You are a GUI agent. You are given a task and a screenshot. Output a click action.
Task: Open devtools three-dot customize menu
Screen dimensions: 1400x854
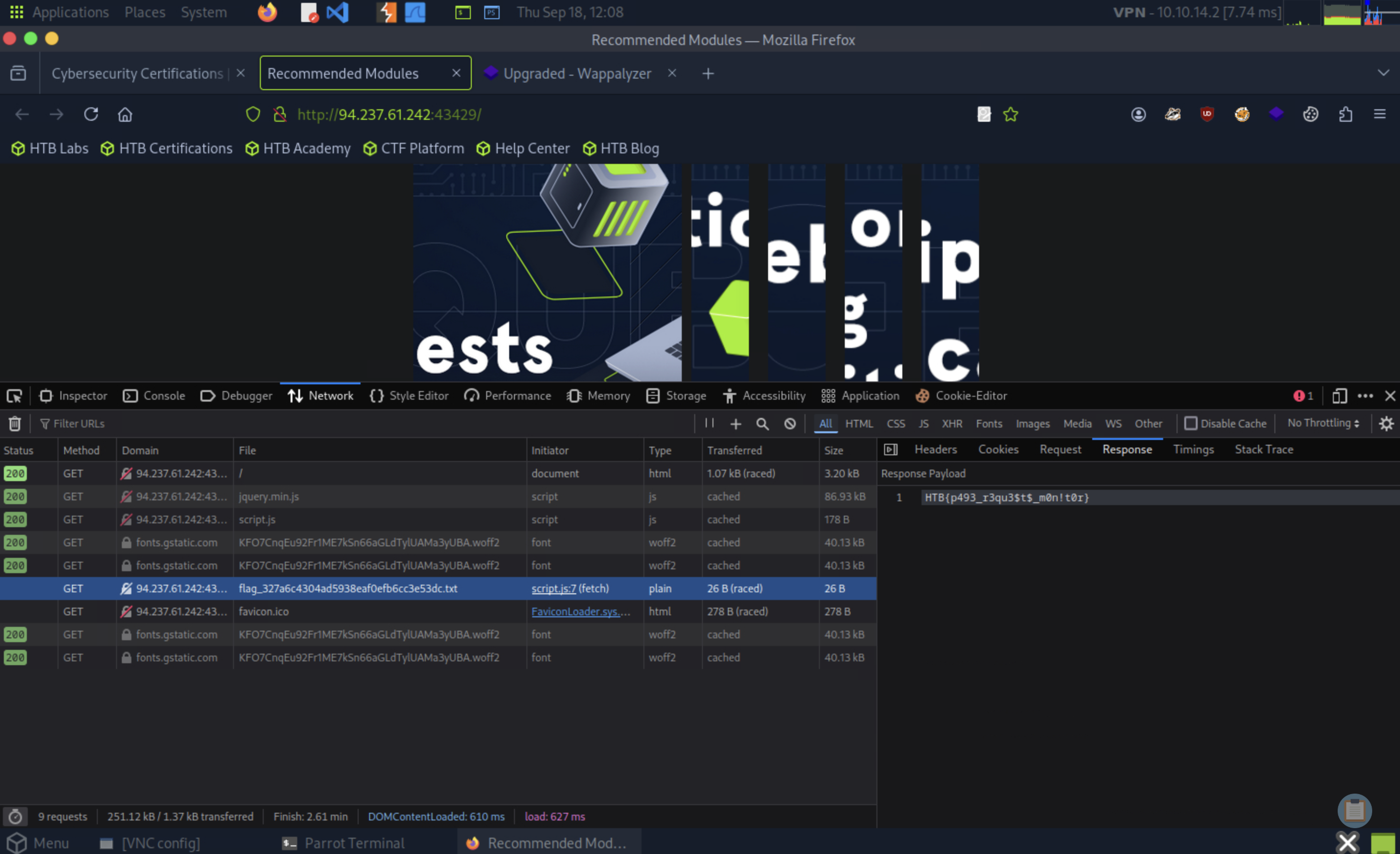coord(1365,396)
